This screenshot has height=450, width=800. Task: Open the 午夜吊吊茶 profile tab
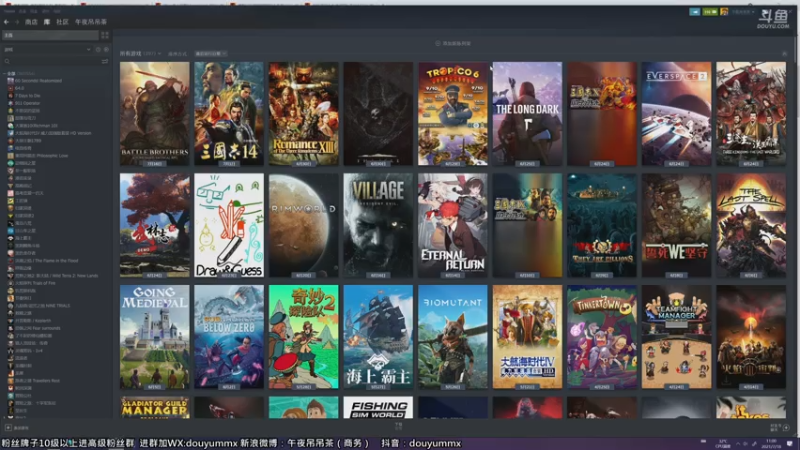[x=91, y=22]
